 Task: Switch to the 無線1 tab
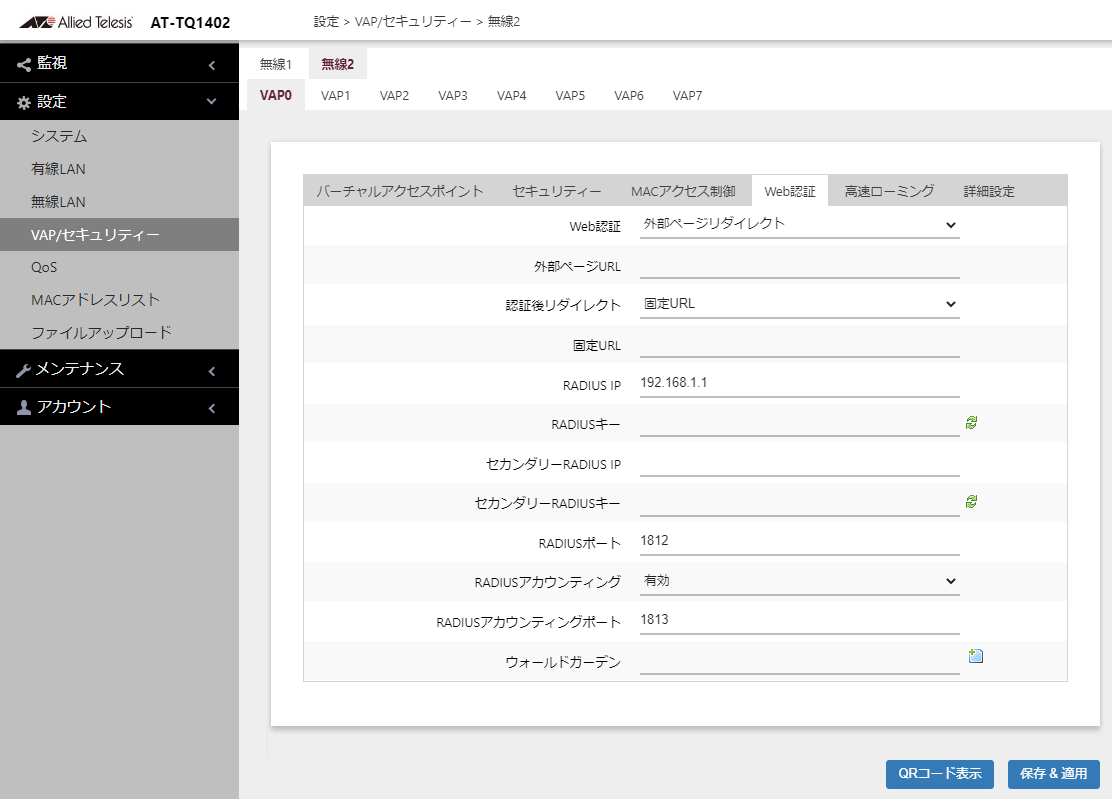coord(276,65)
